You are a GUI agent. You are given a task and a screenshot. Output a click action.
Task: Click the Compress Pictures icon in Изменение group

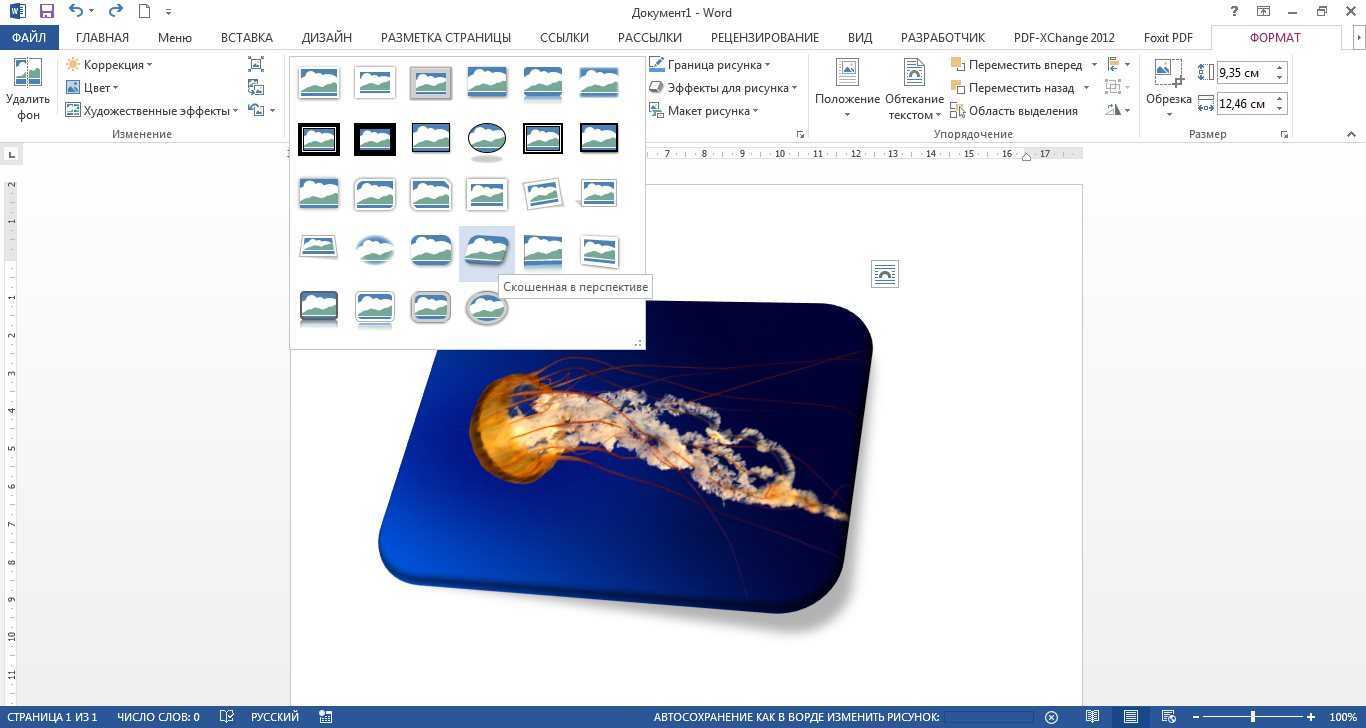coord(256,65)
